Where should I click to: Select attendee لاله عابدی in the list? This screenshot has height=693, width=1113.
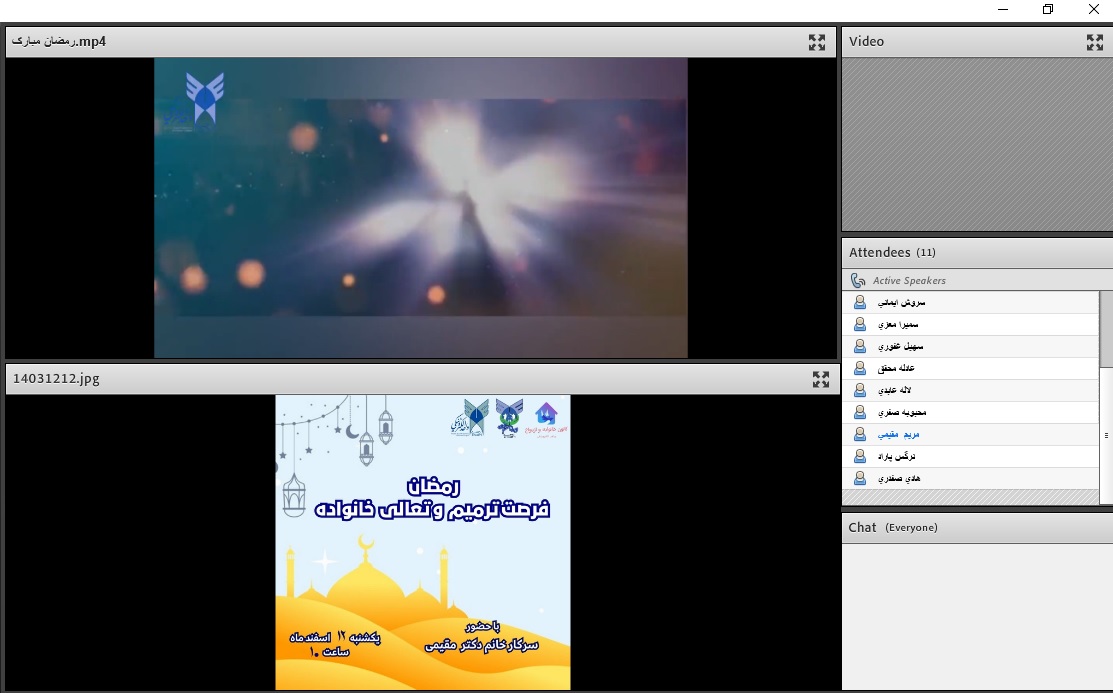pyautogui.click(x=899, y=390)
